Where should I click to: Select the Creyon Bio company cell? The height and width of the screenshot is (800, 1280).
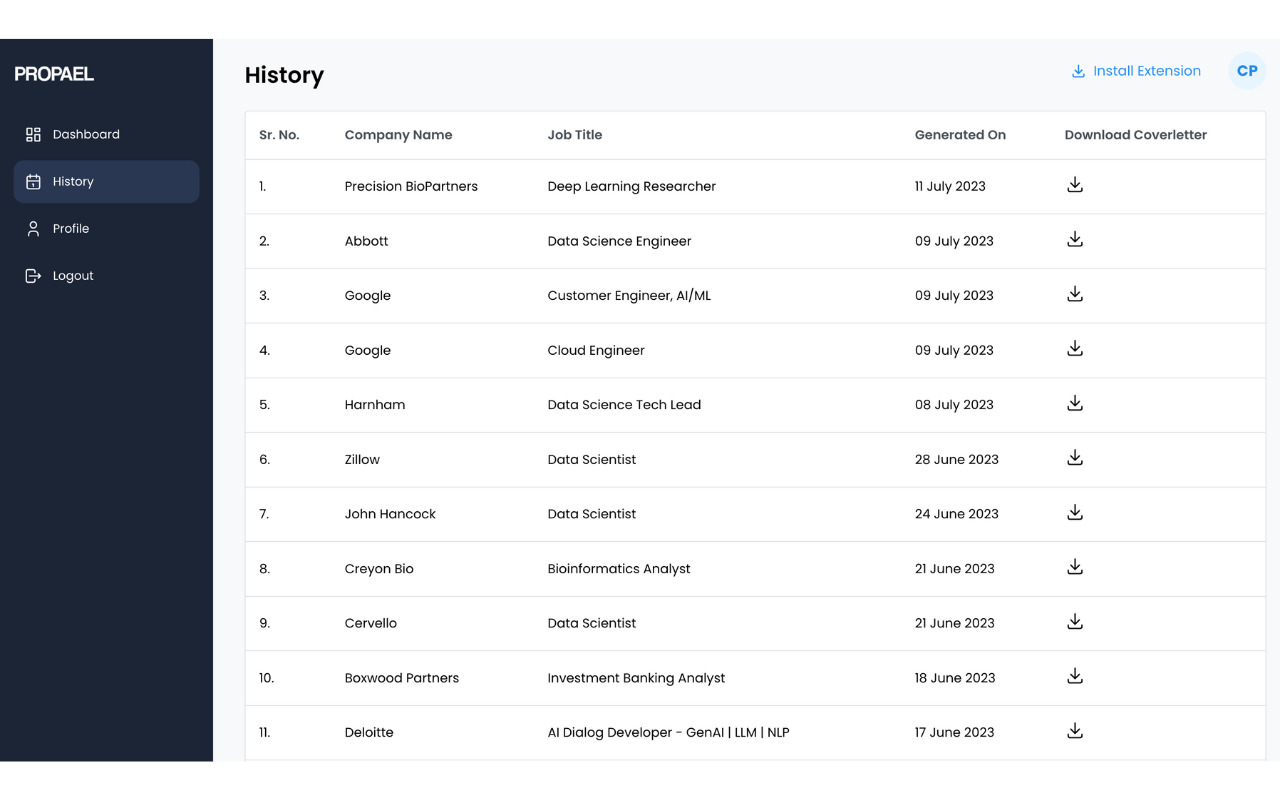tap(379, 569)
